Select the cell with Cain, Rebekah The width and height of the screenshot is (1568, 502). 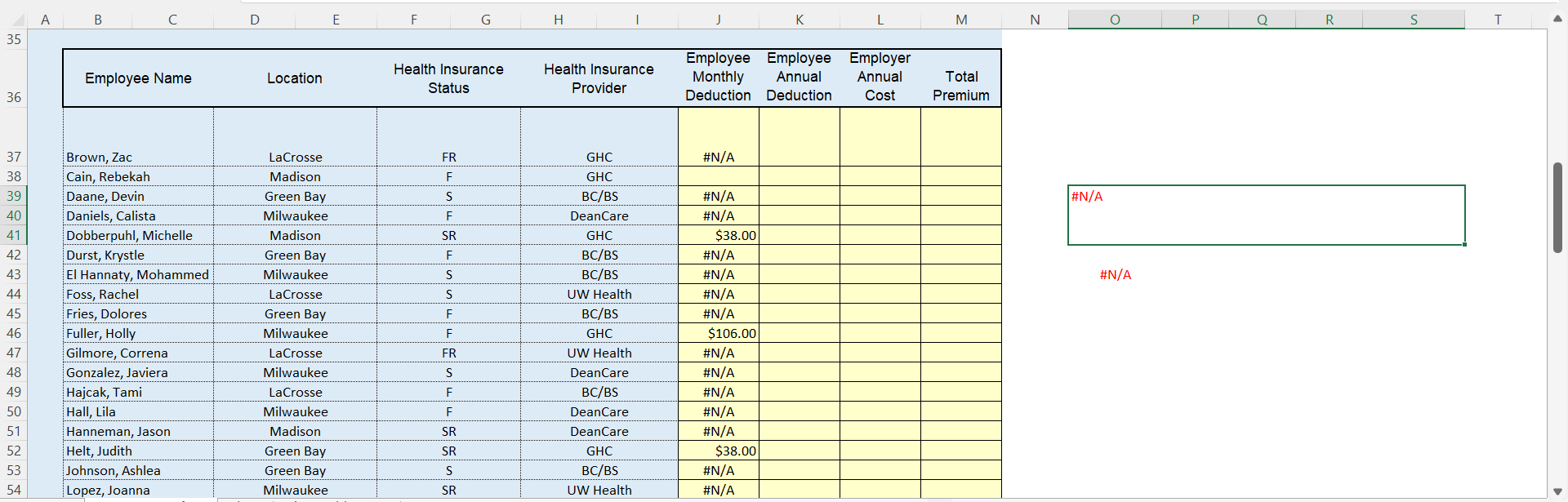(x=138, y=176)
